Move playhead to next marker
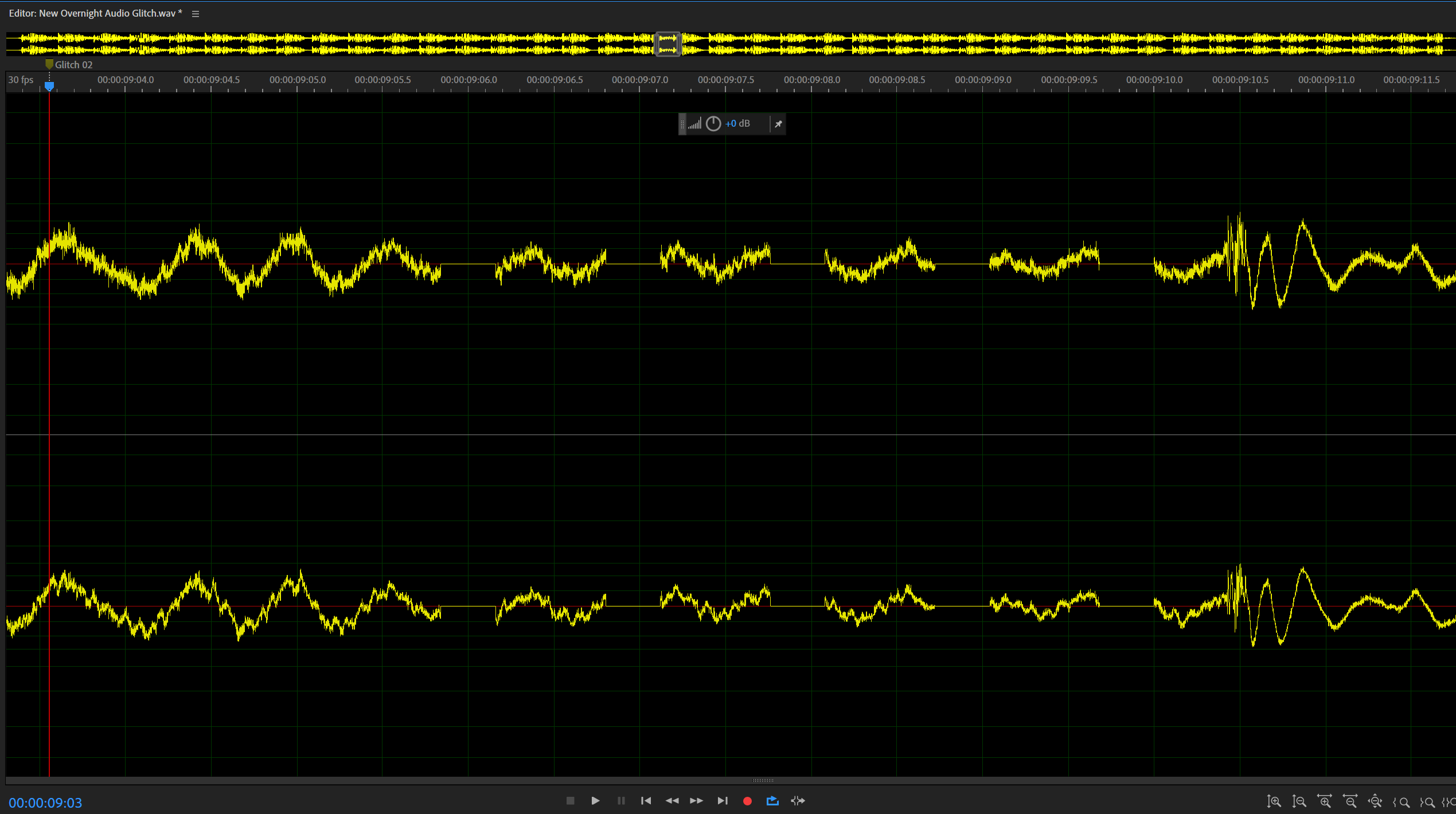The height and width of the screenshot is (814, 1456). pos(722,801)
